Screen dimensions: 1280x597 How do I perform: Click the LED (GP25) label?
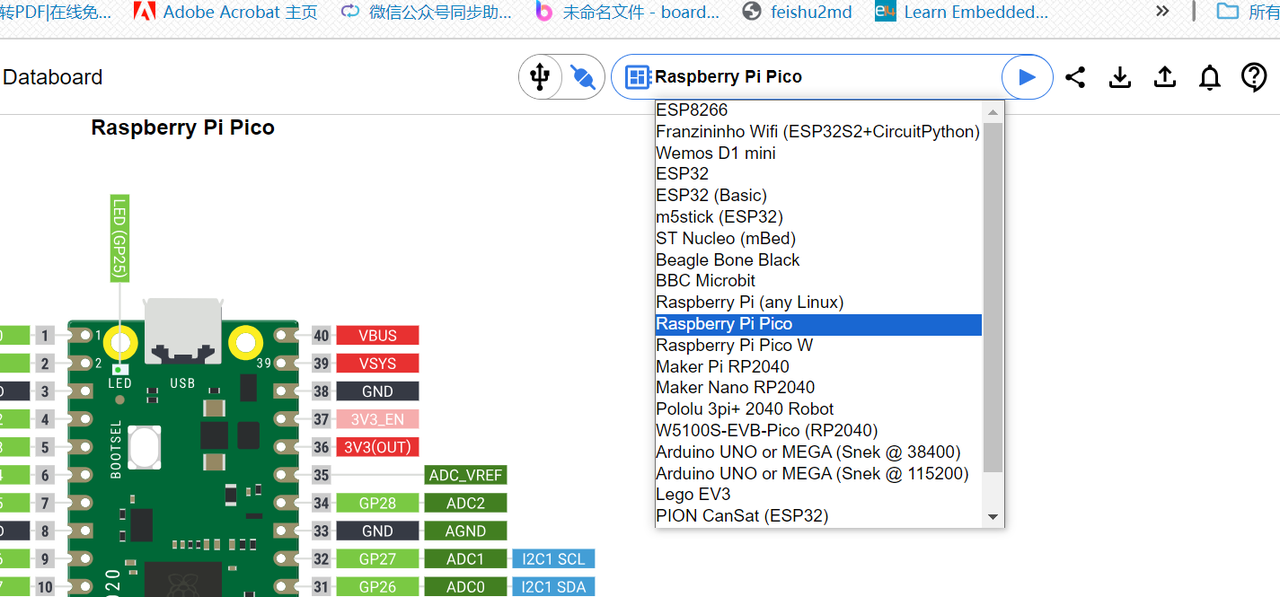[119, 238]
